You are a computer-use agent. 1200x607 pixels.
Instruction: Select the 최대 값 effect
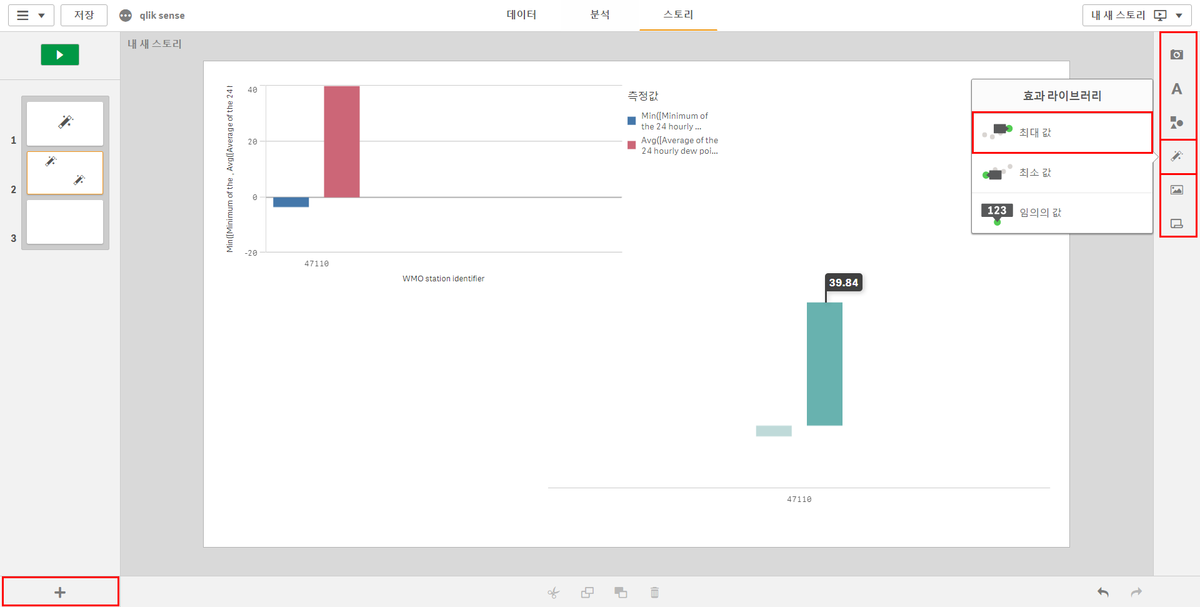pyautogui.click(x=1061, y=132)
